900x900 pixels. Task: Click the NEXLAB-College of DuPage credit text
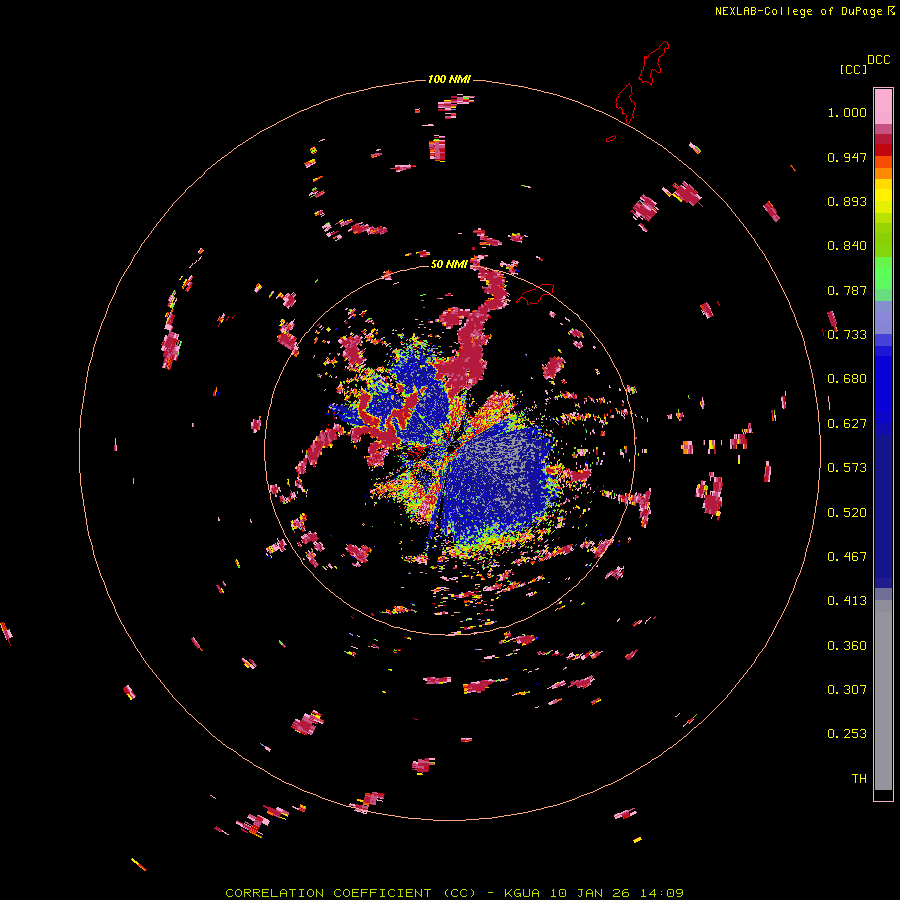coord(798,11)
